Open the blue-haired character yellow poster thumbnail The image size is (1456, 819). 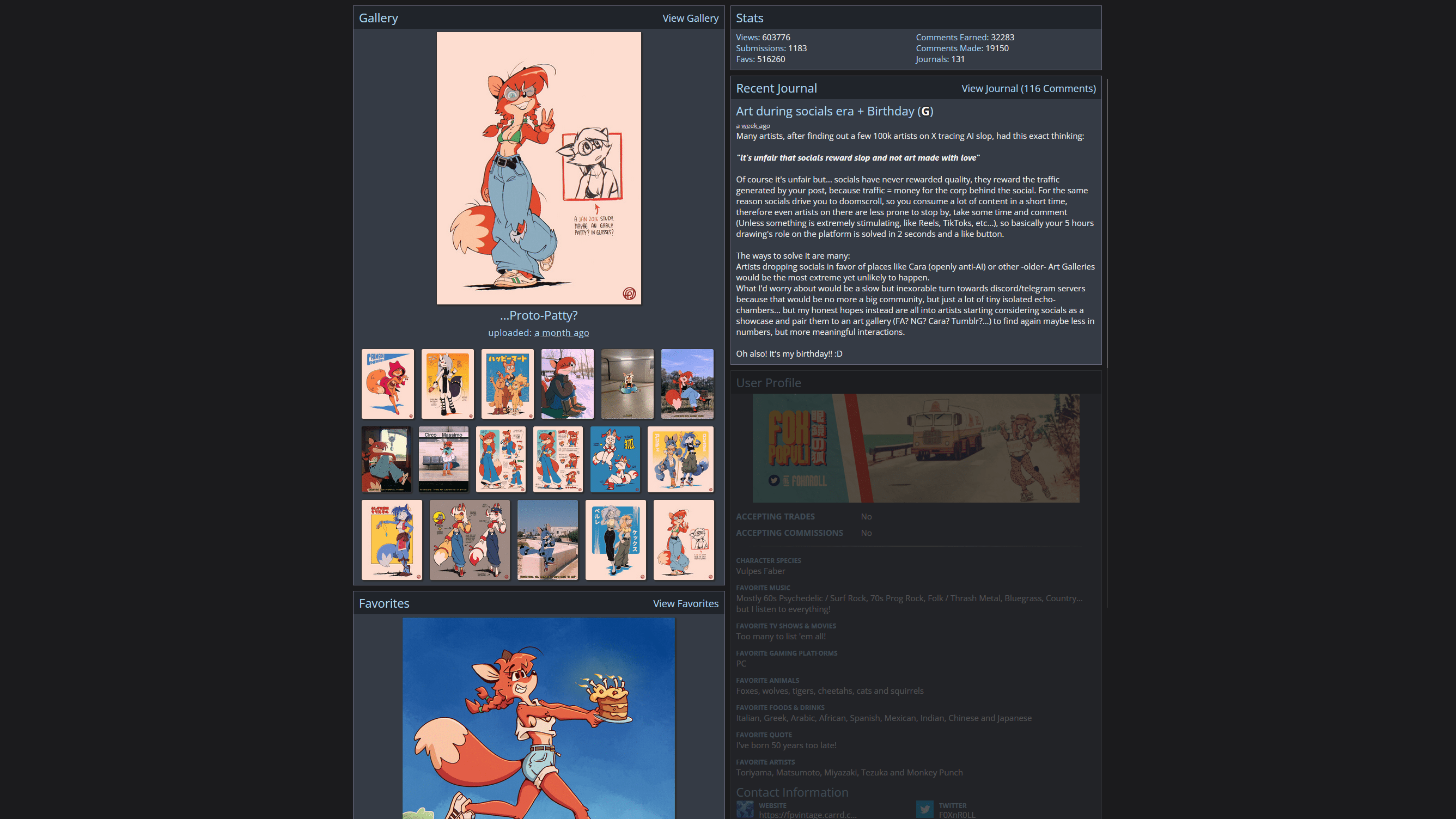392,540
